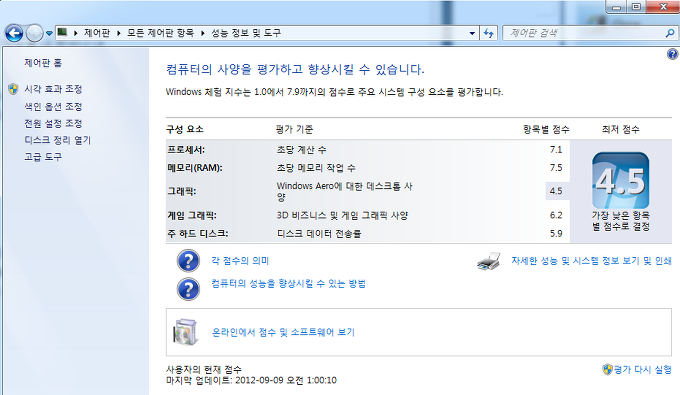The image size is (680, 395).
Task: Click 디스크 데이터 전송률 description
Action: (x=319, y=234)
